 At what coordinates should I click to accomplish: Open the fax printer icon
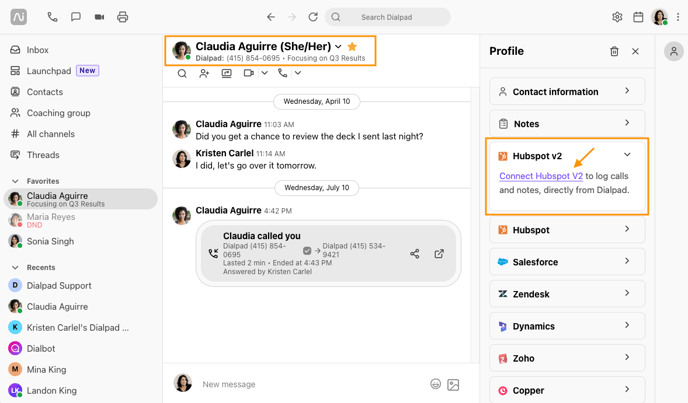coord(122,17)
